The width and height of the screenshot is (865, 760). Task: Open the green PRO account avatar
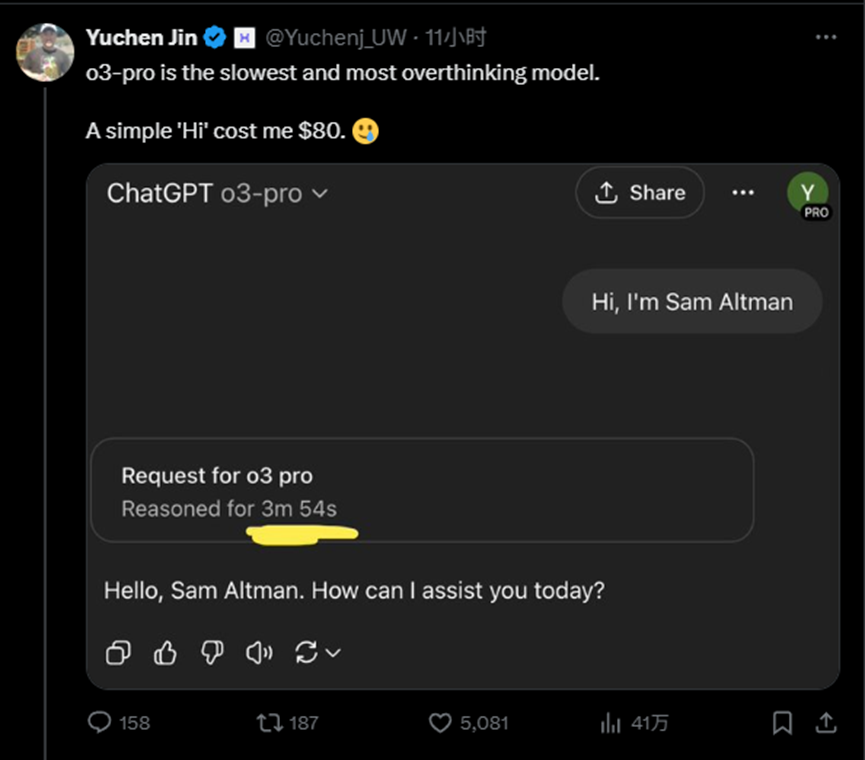coord(808,193)
